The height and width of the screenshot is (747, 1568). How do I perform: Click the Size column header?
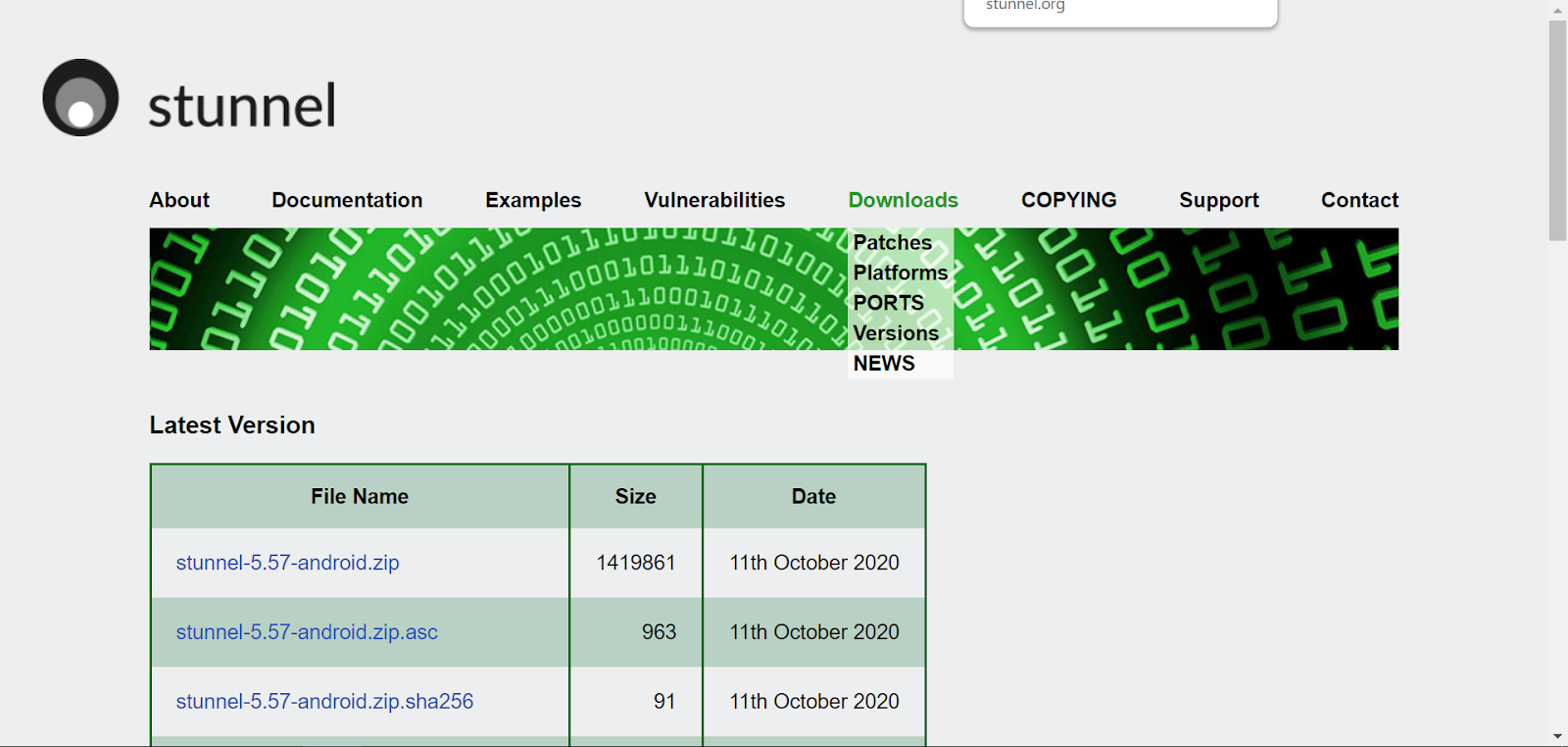(636, 497)
